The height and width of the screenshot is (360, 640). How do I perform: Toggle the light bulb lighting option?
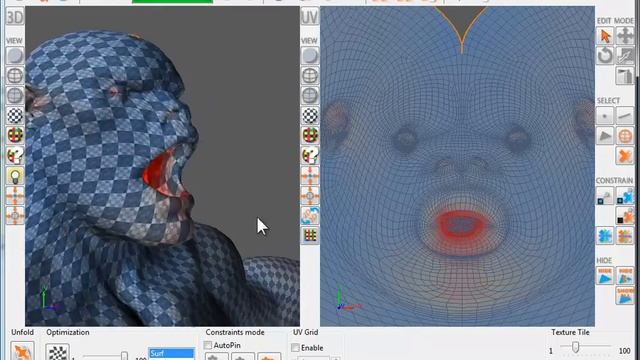click(15, 176)
